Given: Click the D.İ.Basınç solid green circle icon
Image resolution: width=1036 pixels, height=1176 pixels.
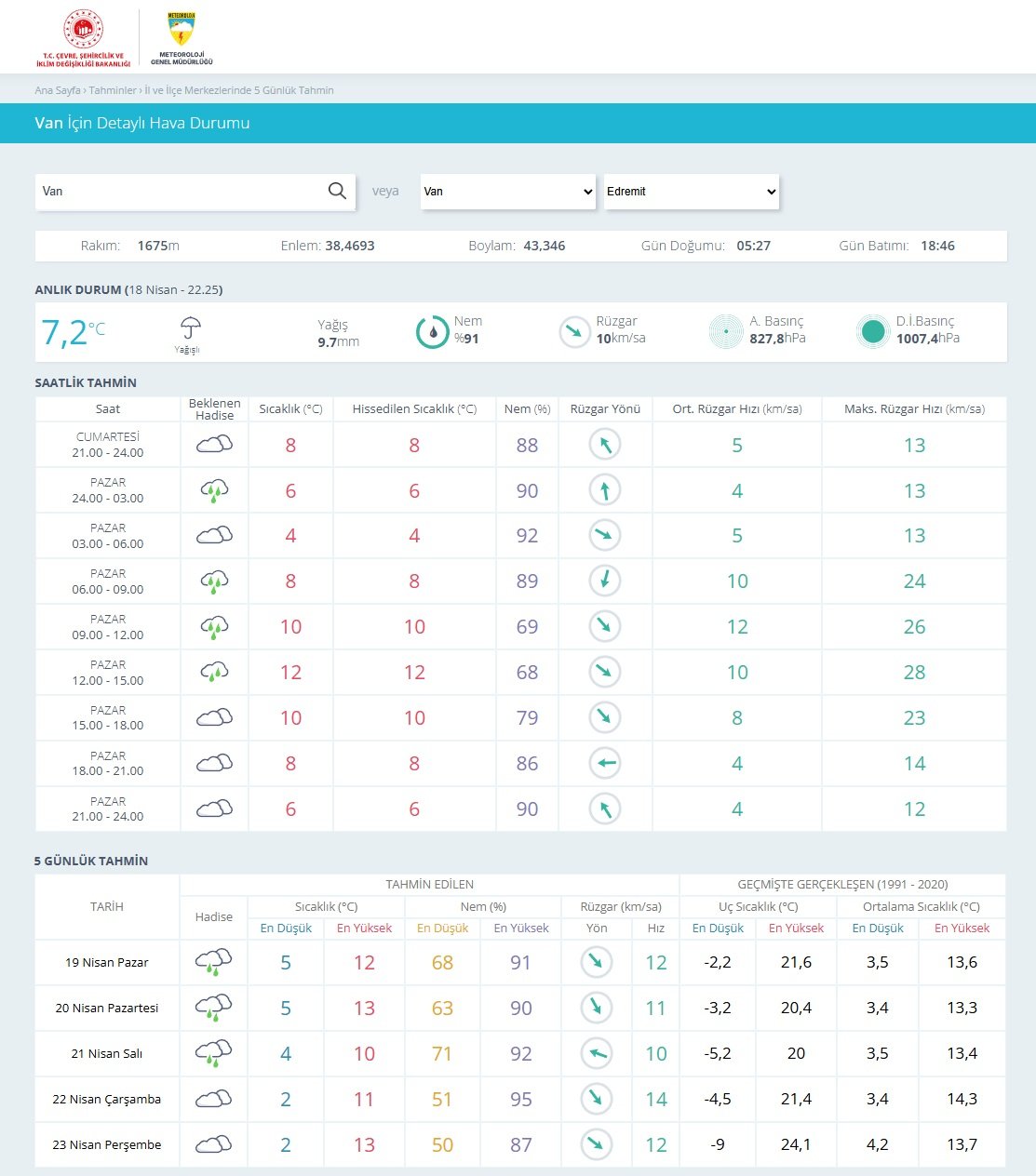Looking at the screenshot, I should click(873, 331).
